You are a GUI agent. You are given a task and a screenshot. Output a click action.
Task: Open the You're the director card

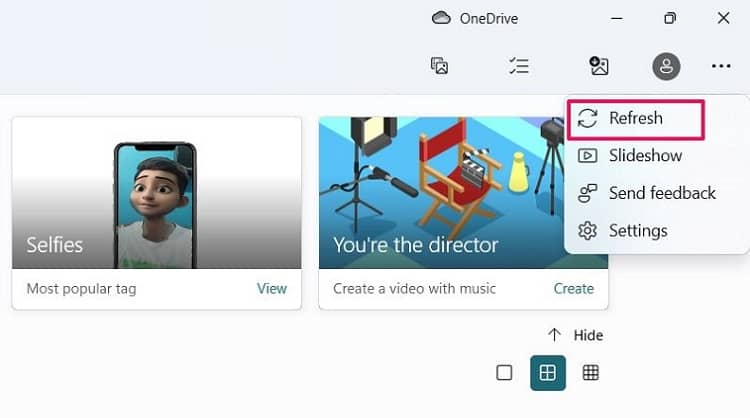(x=463, y=193)
